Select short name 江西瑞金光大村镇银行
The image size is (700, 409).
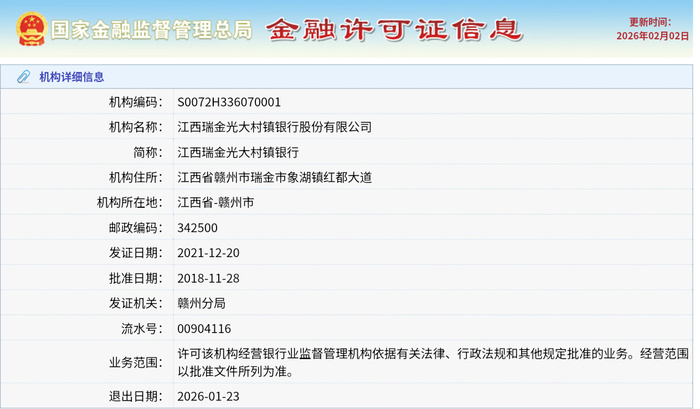pos(238,153)
